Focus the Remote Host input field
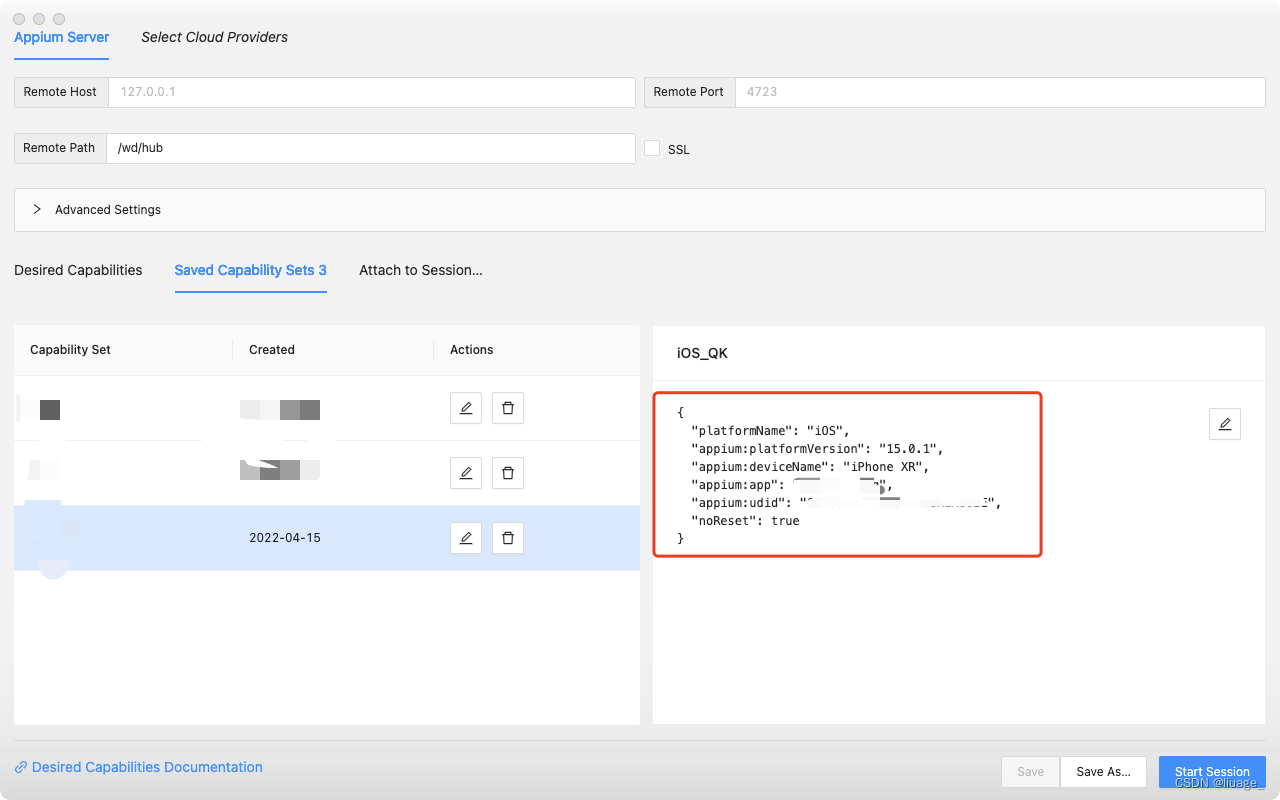The image size is (1280, 800). pyautogui.click(x=371, y=92)
